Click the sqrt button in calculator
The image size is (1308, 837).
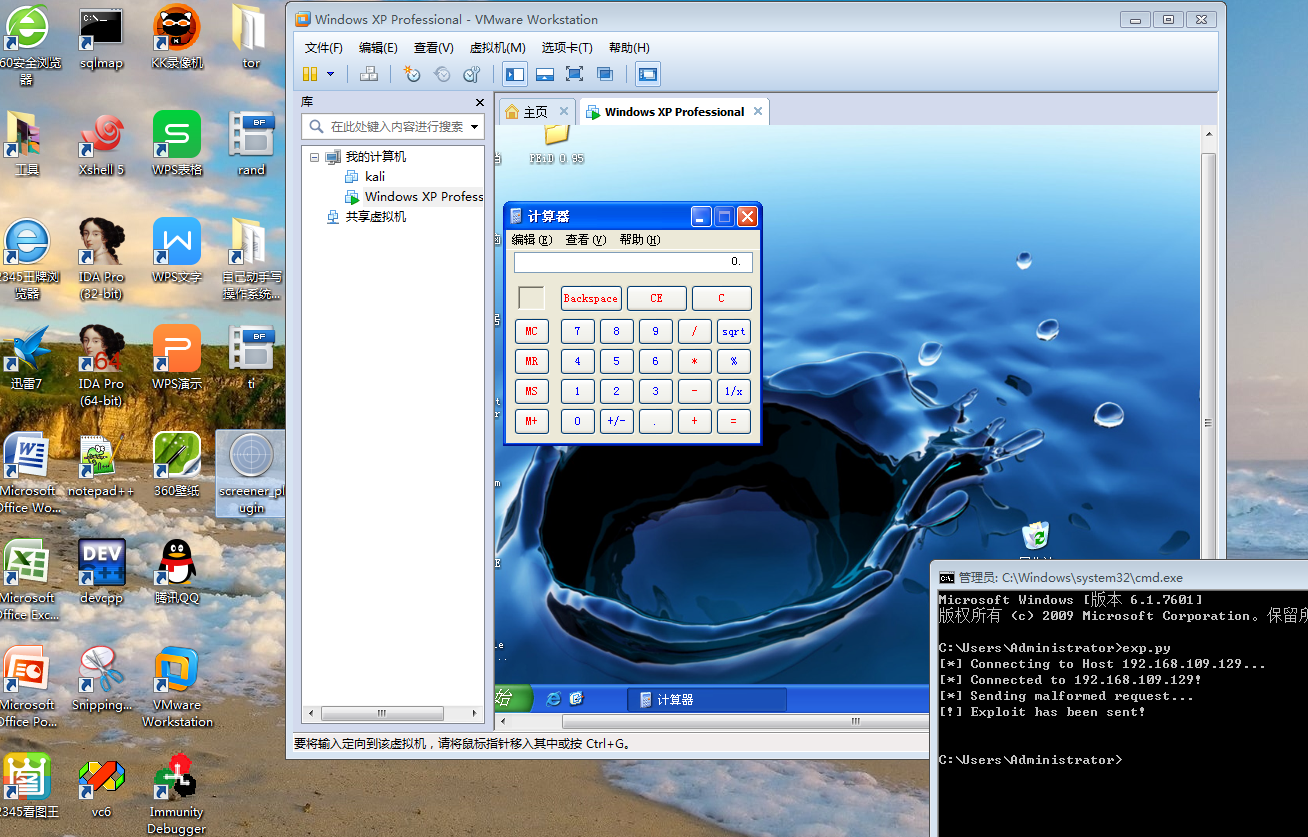coord(734,331)
